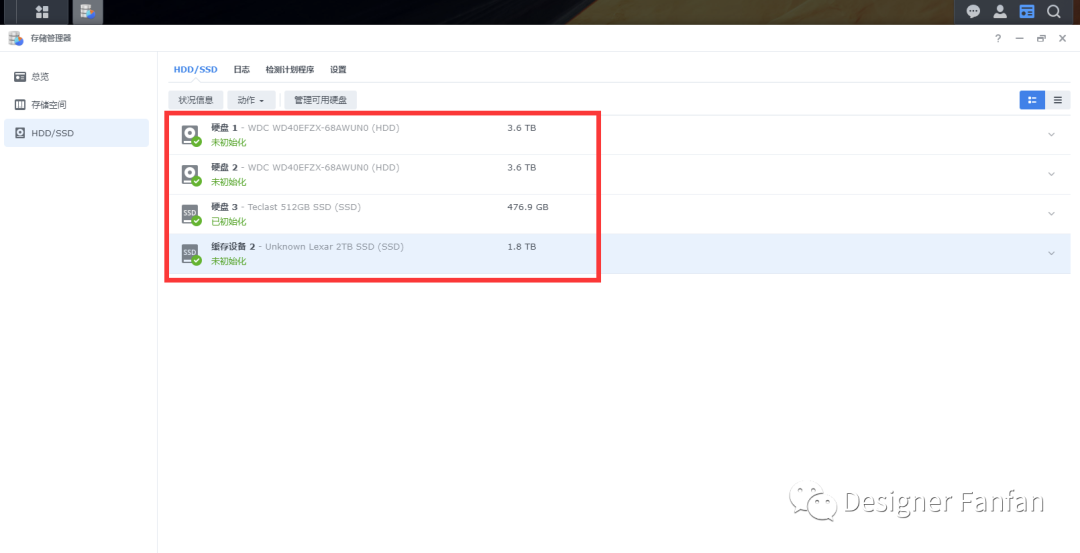Select the Storage Manager taskbar icon
The image size is (1080, 553).
pos(87,12)
